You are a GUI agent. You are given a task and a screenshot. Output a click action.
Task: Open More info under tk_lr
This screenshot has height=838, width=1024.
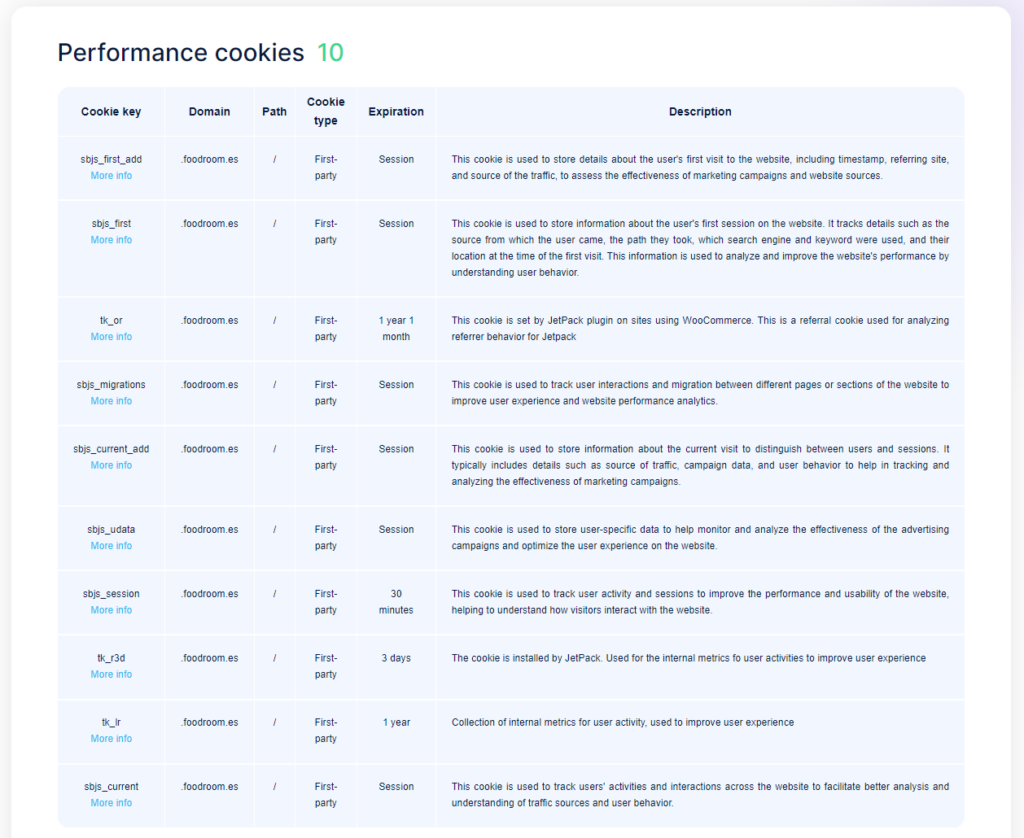111,739
